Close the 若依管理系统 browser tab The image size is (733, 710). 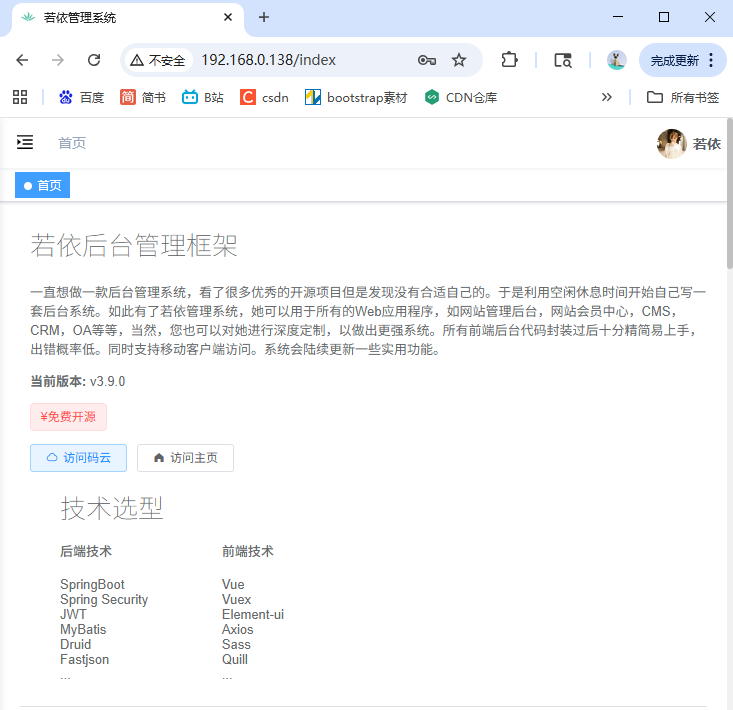(228, 17)
